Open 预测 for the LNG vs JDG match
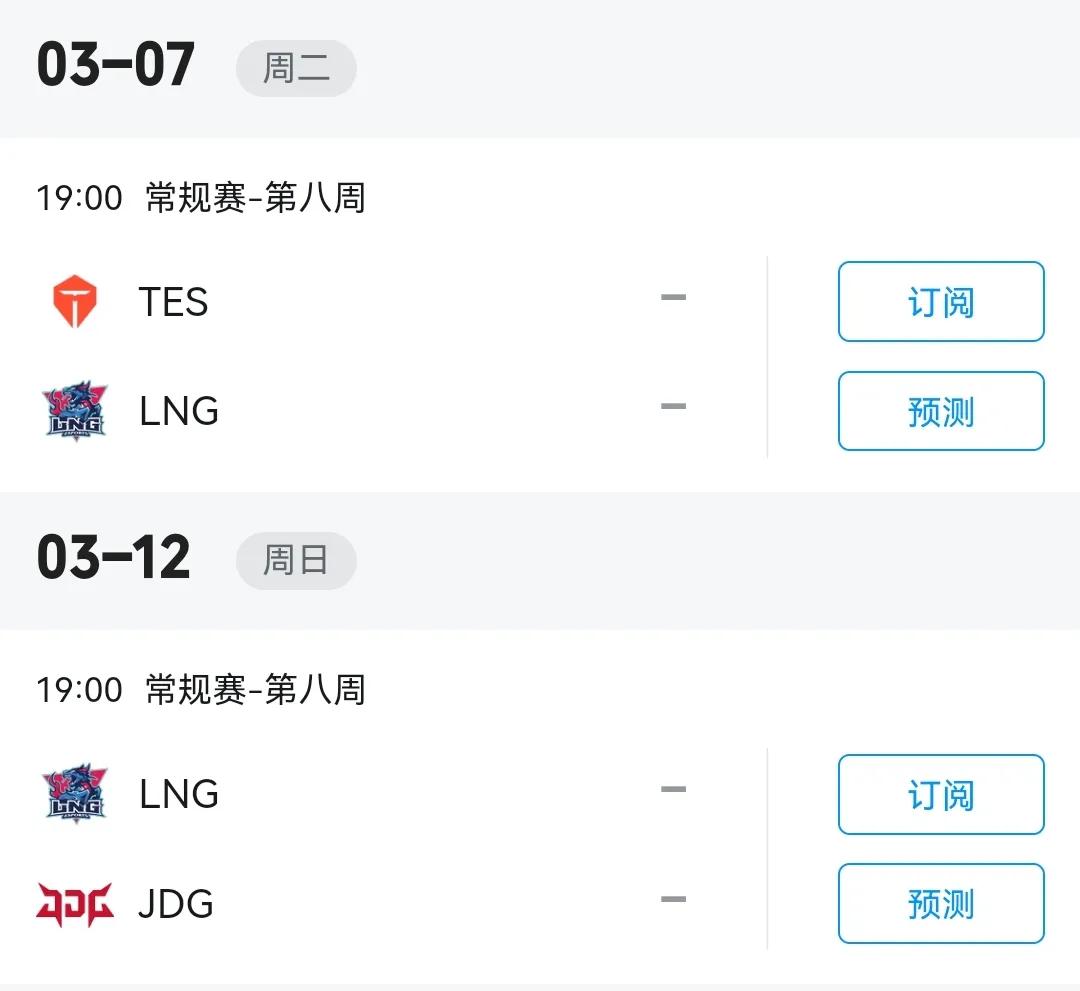Image resolution: width=1080 pixels, height=991 pixels. click(940, 904)
